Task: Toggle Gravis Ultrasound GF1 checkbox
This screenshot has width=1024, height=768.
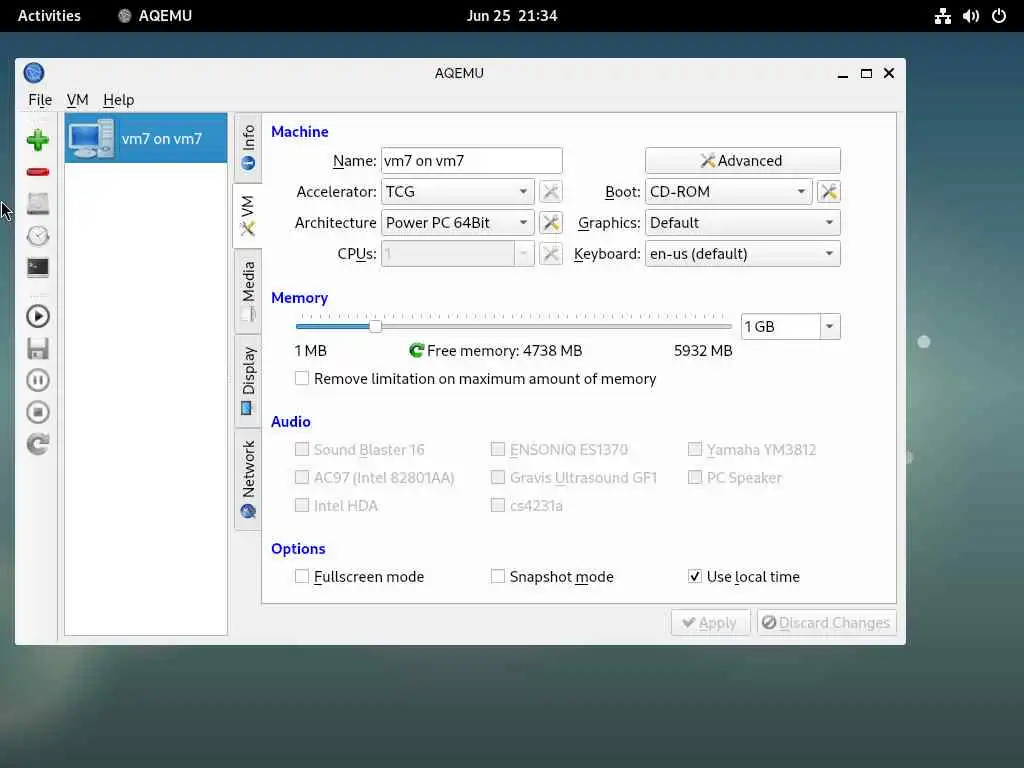Action: click(498, 477)
